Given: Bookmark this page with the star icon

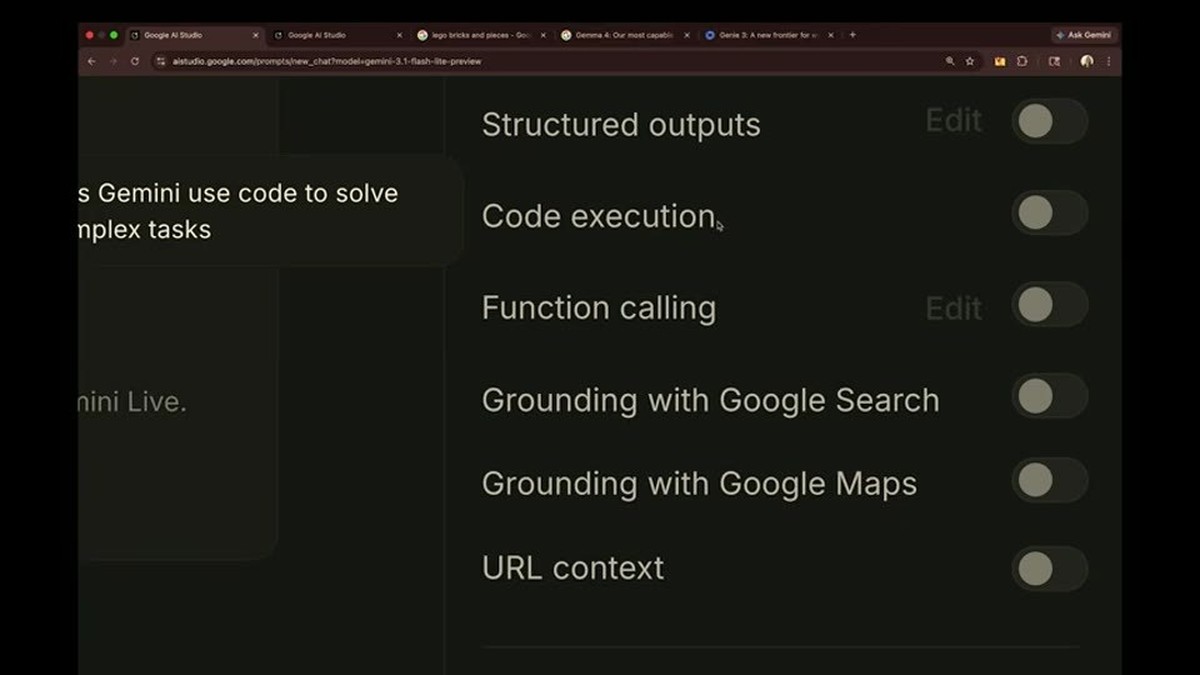Looking at the screenshot, I should [969, 61].
